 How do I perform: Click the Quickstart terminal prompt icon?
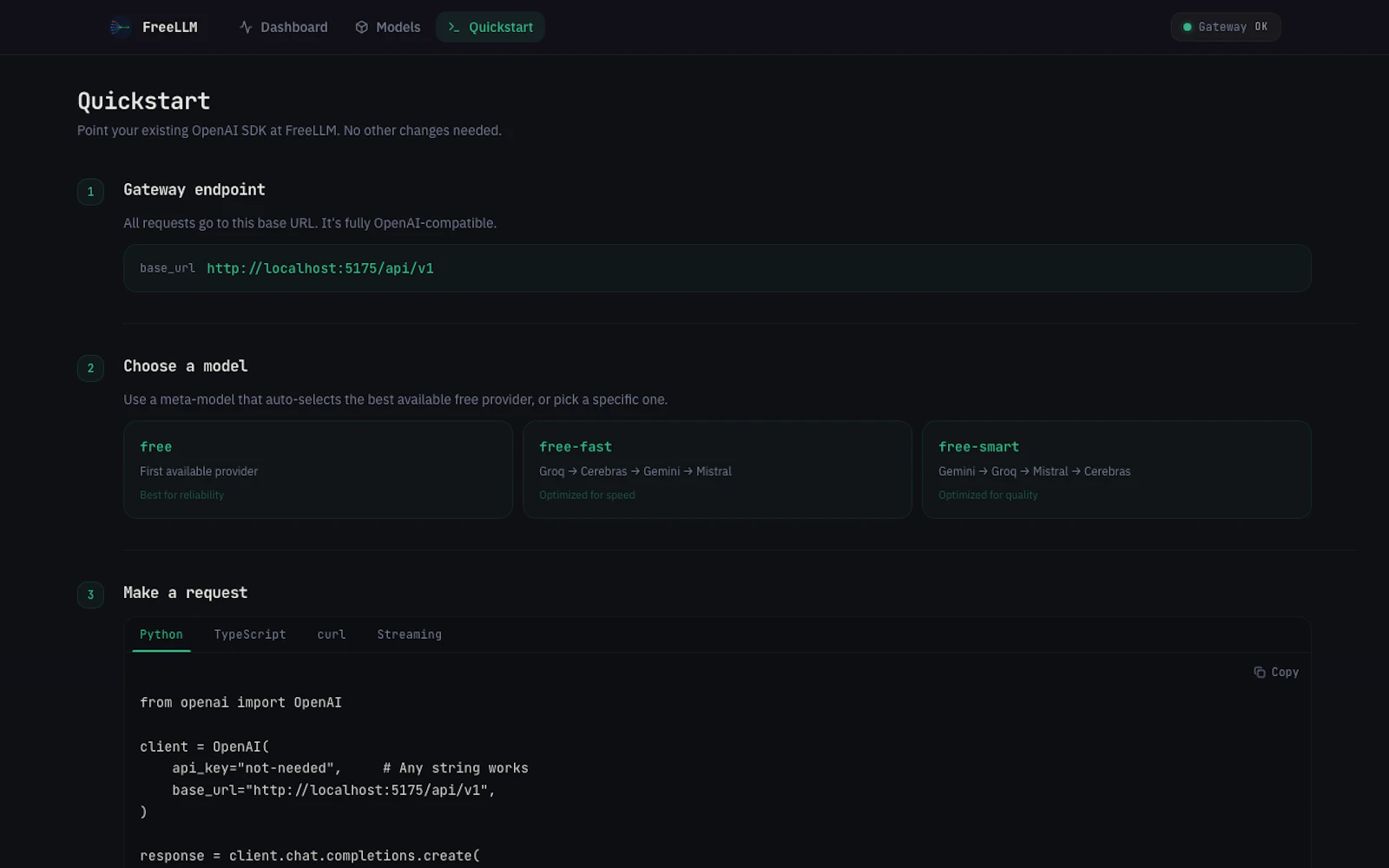pyautogui.click(x=454, y=28)
